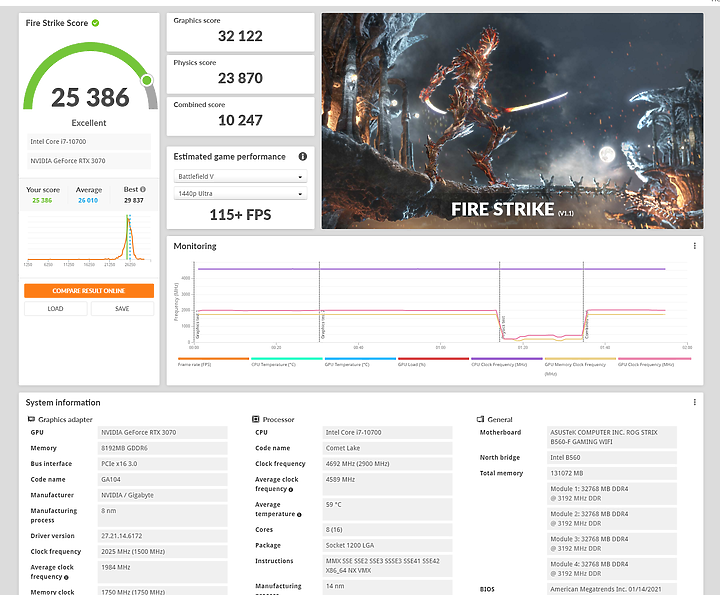Click the Combined score value 10 247
The image size is (720, 595).
pos(240,120)
